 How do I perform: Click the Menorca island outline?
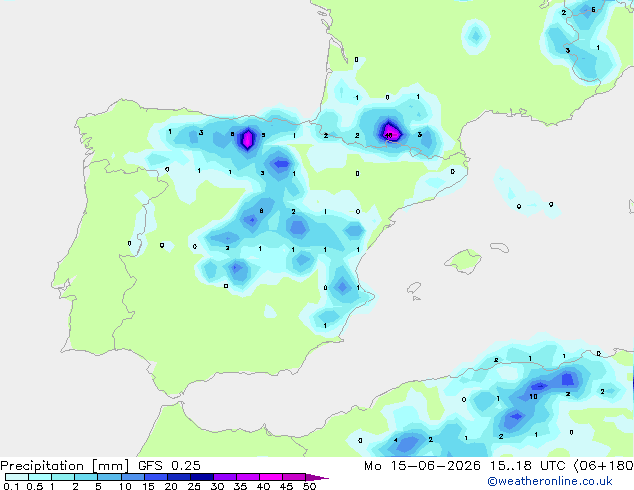tap(499, 247)
